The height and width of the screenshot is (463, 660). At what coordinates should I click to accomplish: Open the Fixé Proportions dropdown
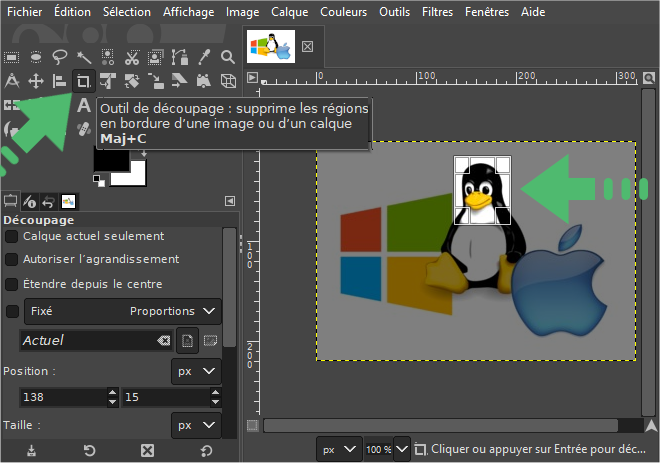[122, 311]
